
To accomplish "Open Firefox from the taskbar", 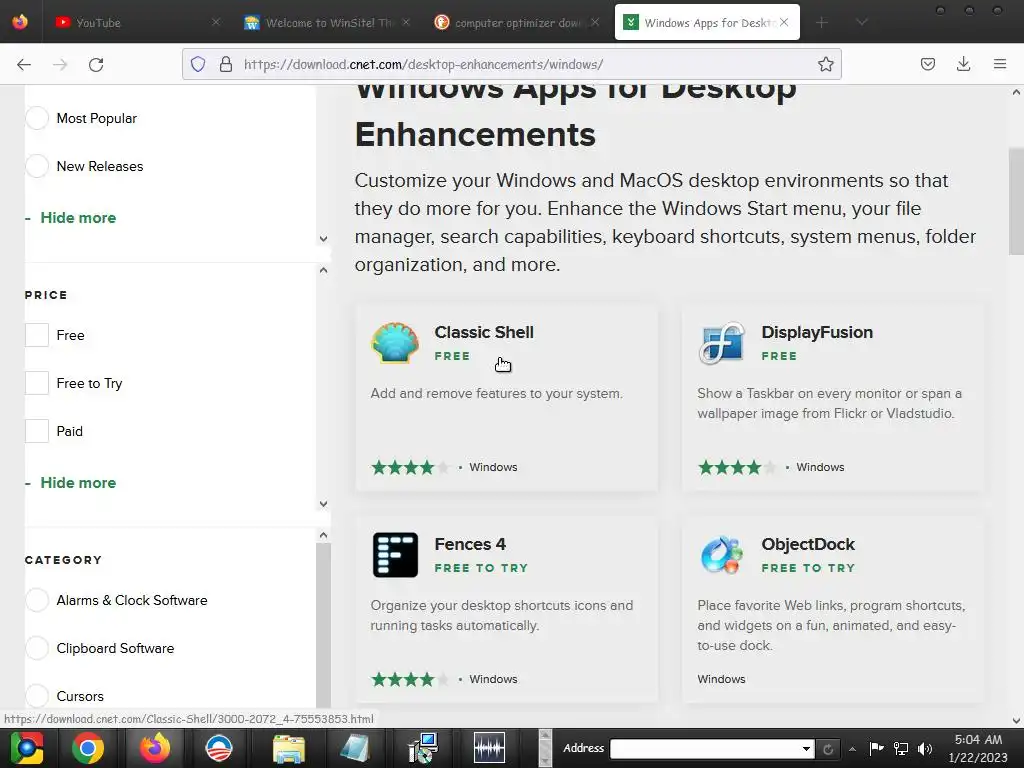I will [154, 748].
